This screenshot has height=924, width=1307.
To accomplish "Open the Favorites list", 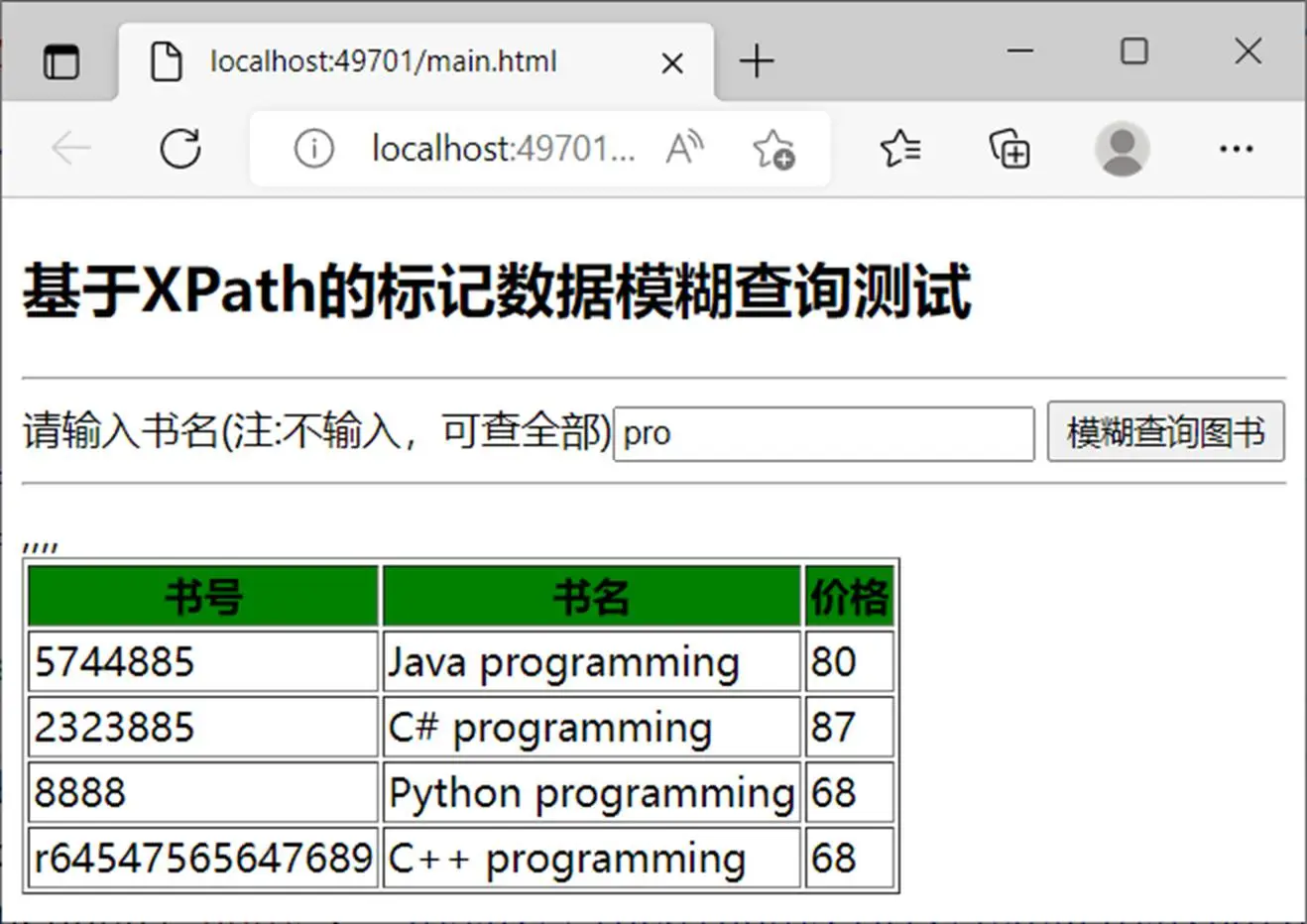I will tap(900, 149).
